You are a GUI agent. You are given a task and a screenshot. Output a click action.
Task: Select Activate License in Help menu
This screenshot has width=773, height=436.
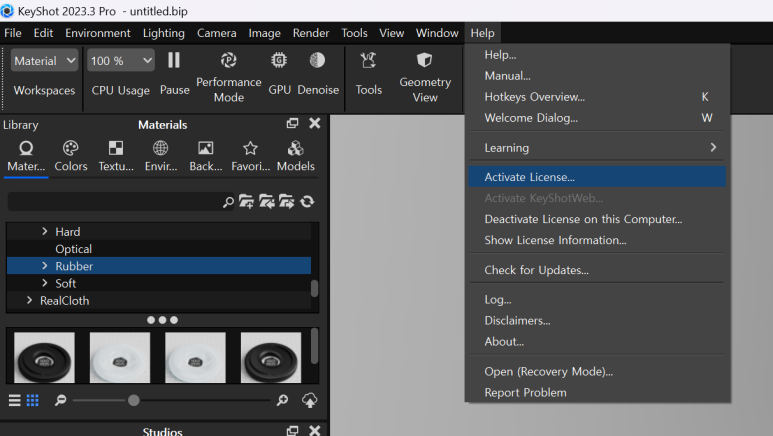point(529,177)
